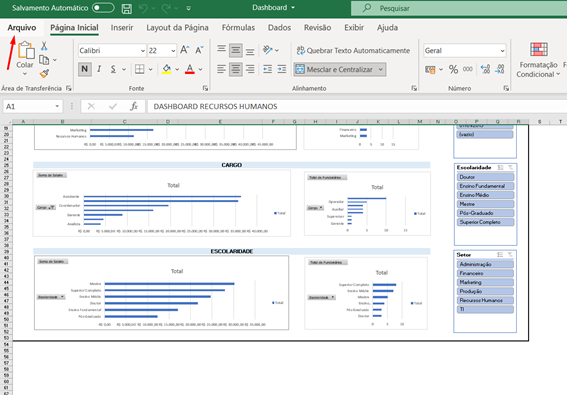Open the font color dropdown arrow
567x395 pixels.
pos(200,69)
